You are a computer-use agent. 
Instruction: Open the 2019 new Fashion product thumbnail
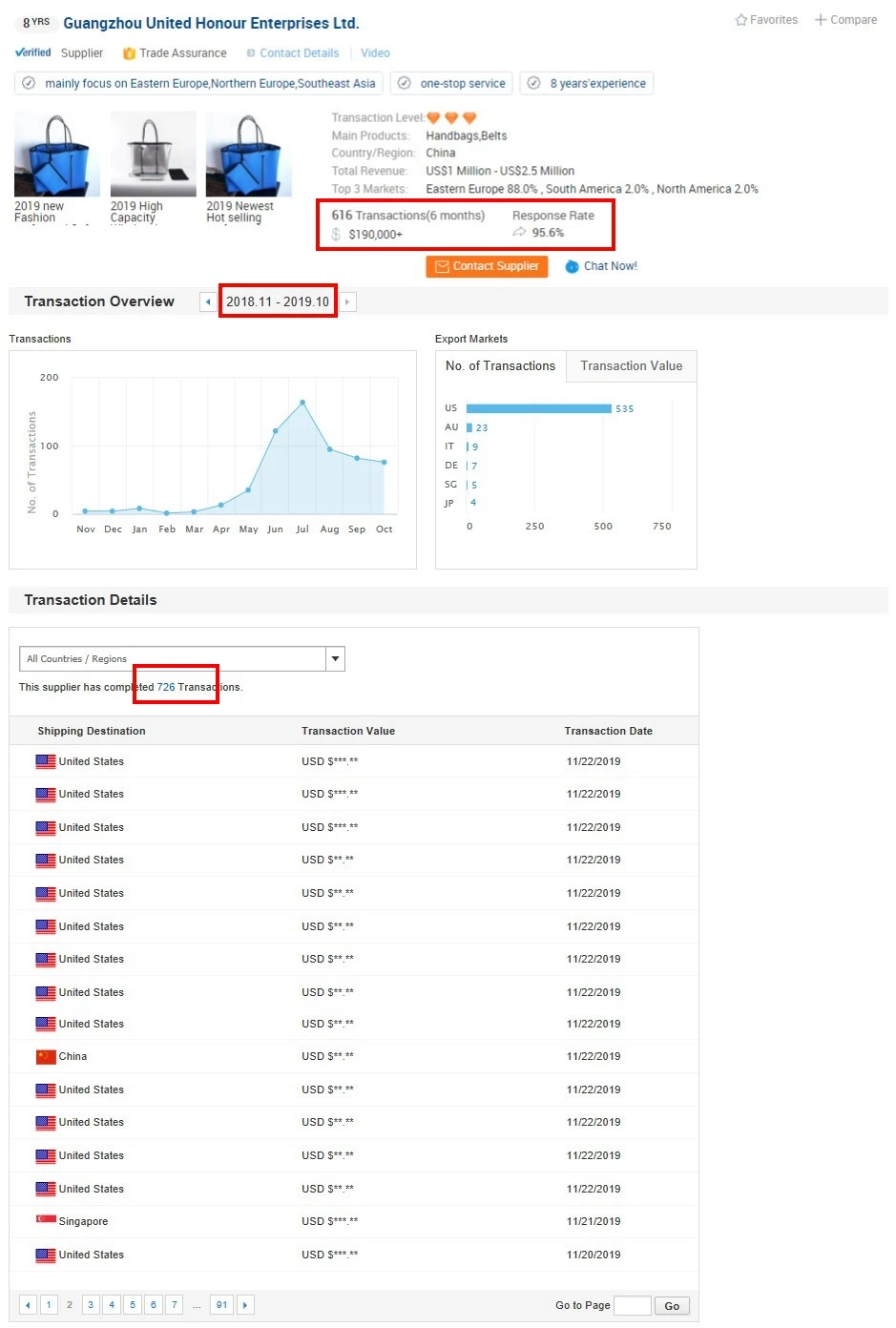click(x=57, y=155)
